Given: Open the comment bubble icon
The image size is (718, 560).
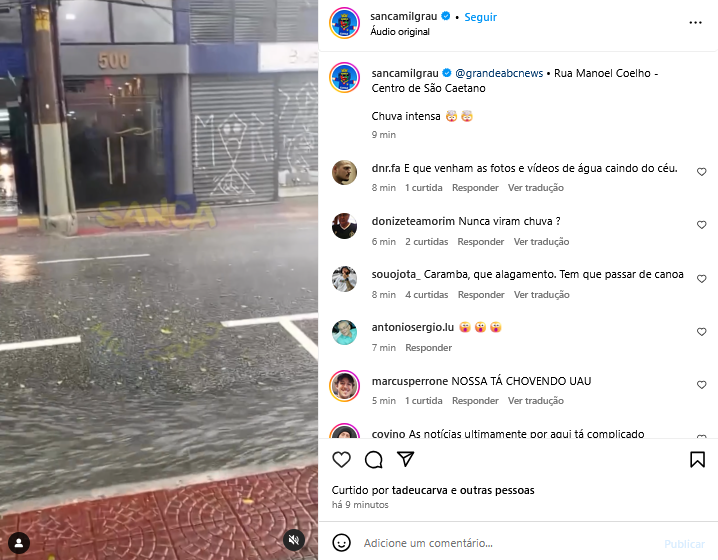Looking at the screenshot, I should (x=374, y=459).
